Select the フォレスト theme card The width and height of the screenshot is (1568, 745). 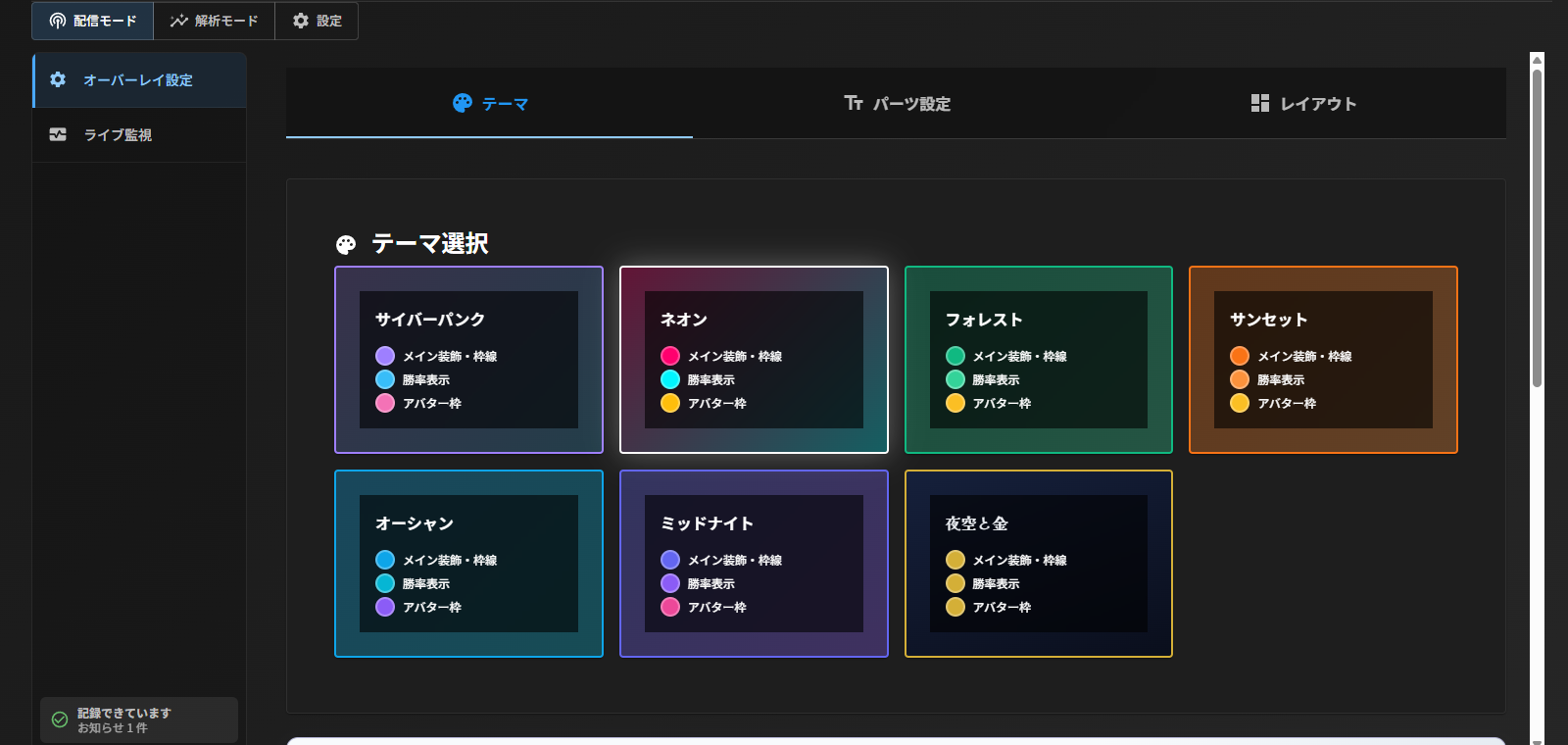tap(1039, 360)
